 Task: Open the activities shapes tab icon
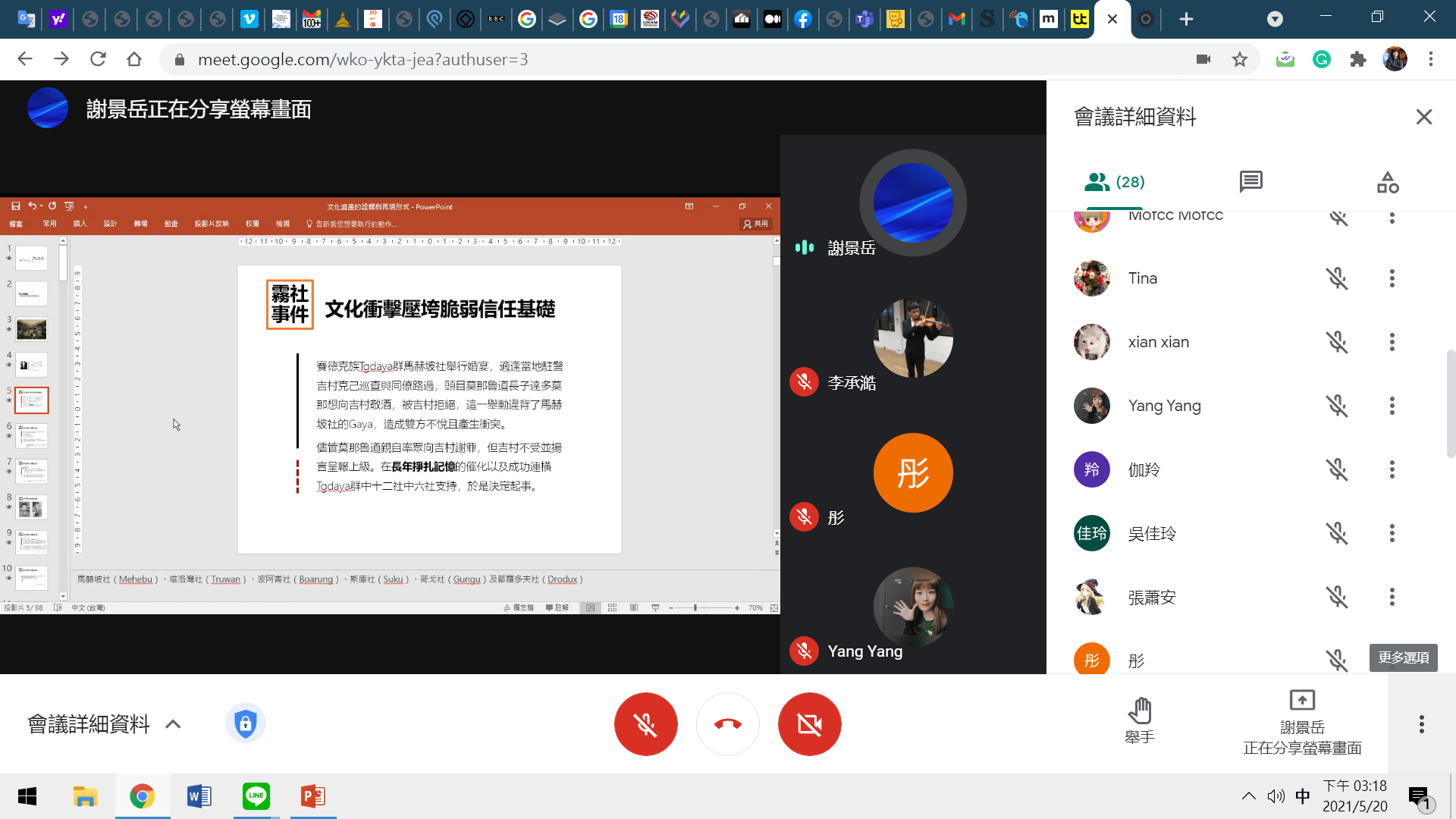pos(1387,182)
